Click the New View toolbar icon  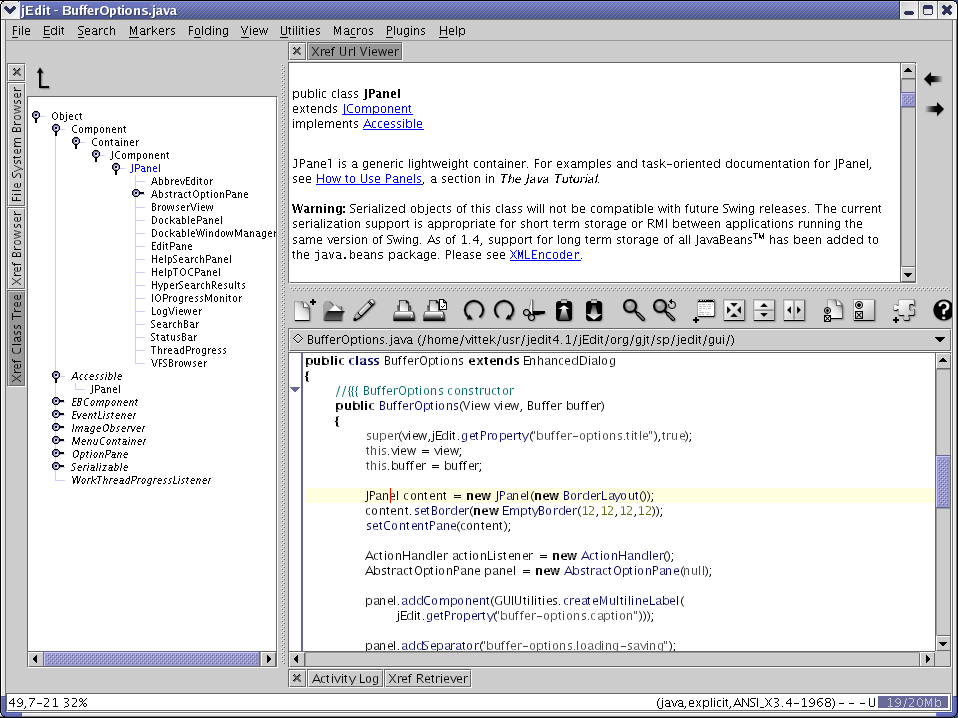[704, 310]
